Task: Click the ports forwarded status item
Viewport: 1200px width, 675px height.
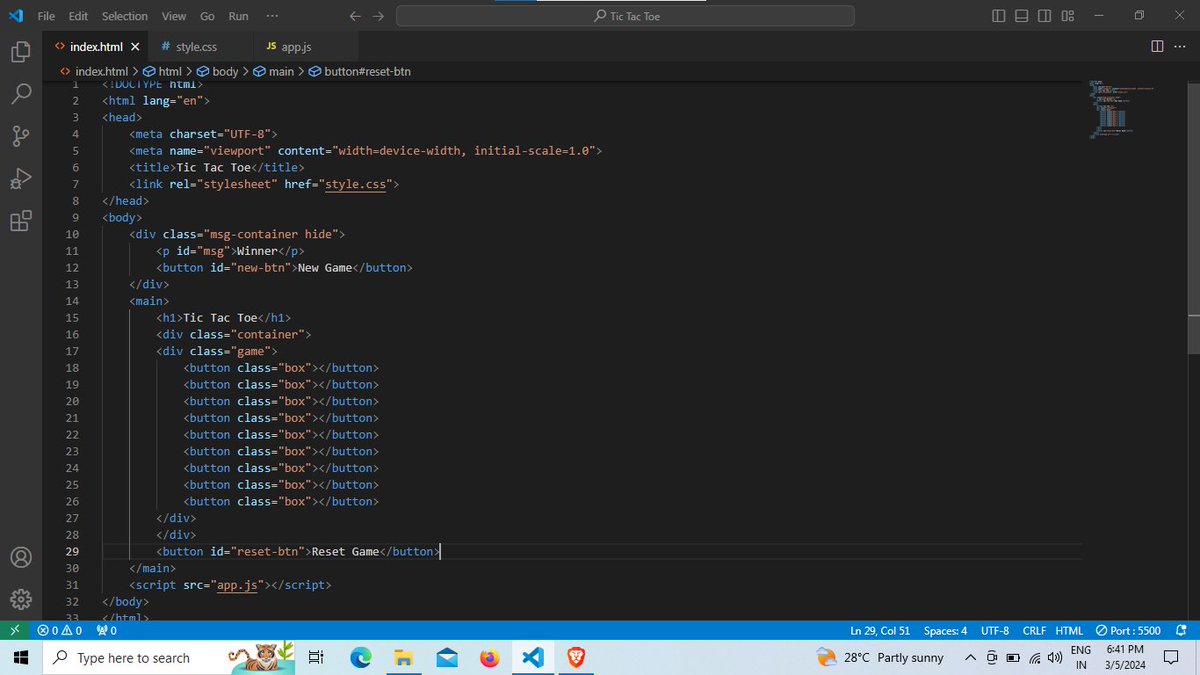Action: 107,631
